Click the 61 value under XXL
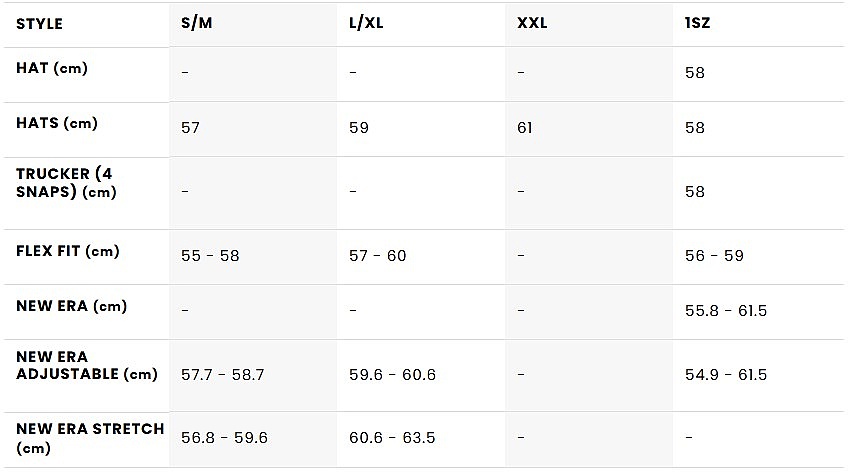The image size is (861, 473). tap(525, 128)
